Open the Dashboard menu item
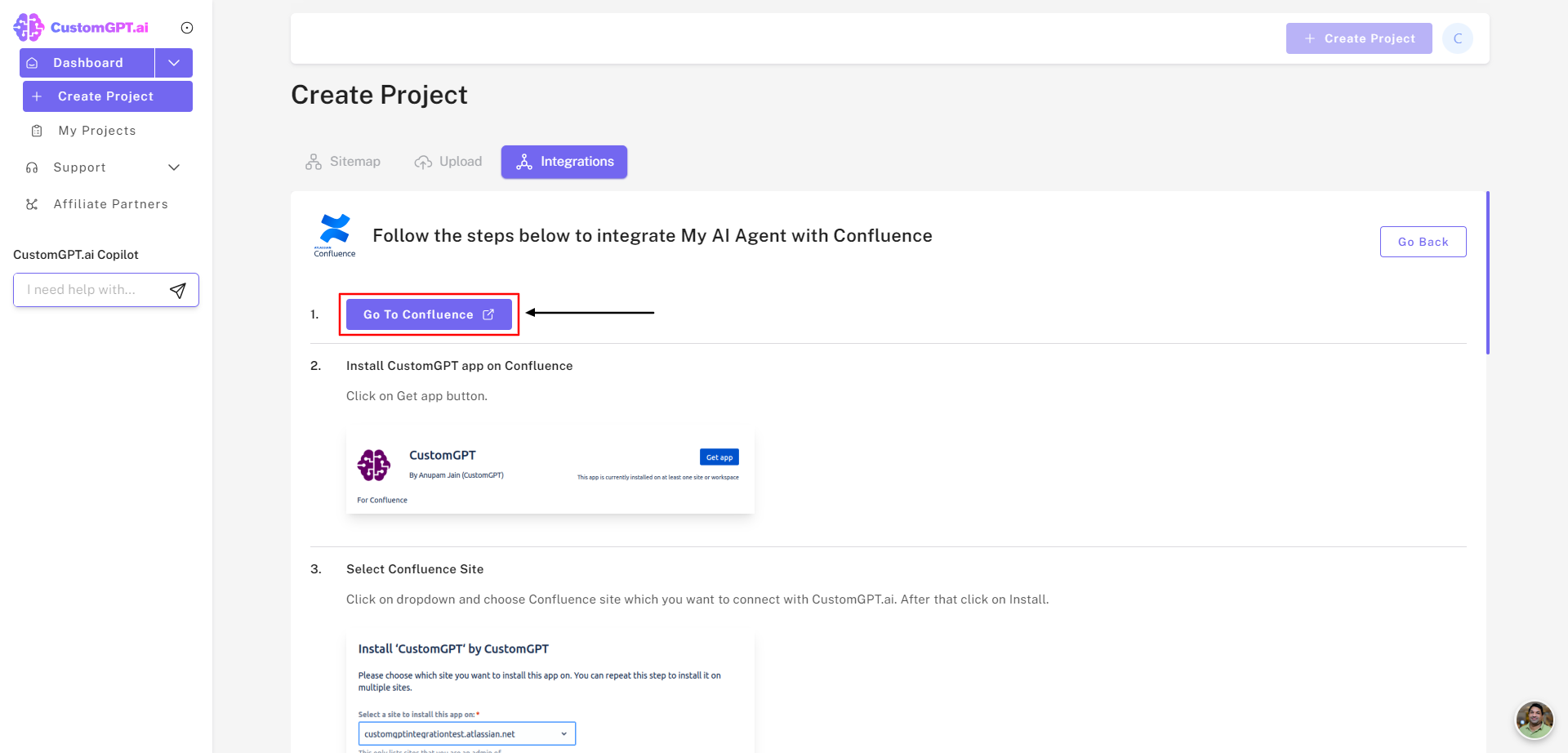 tap(87, 63)
